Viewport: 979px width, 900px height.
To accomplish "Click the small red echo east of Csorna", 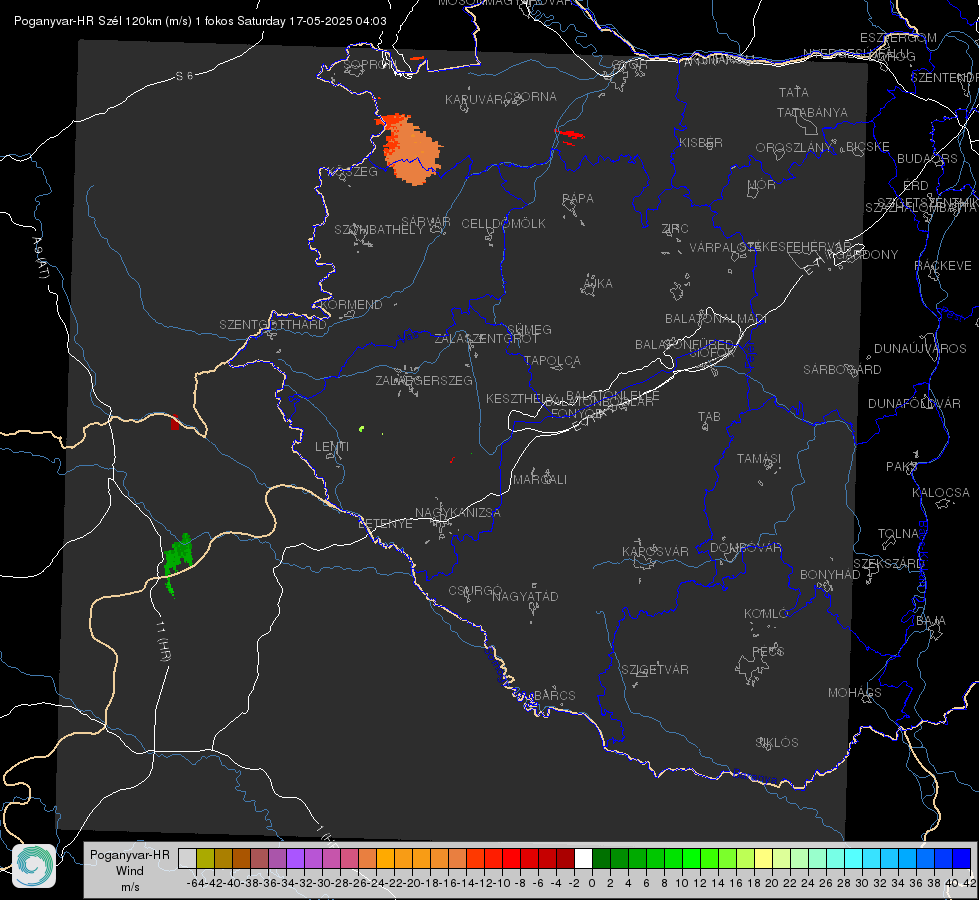I will coord(569,136).
